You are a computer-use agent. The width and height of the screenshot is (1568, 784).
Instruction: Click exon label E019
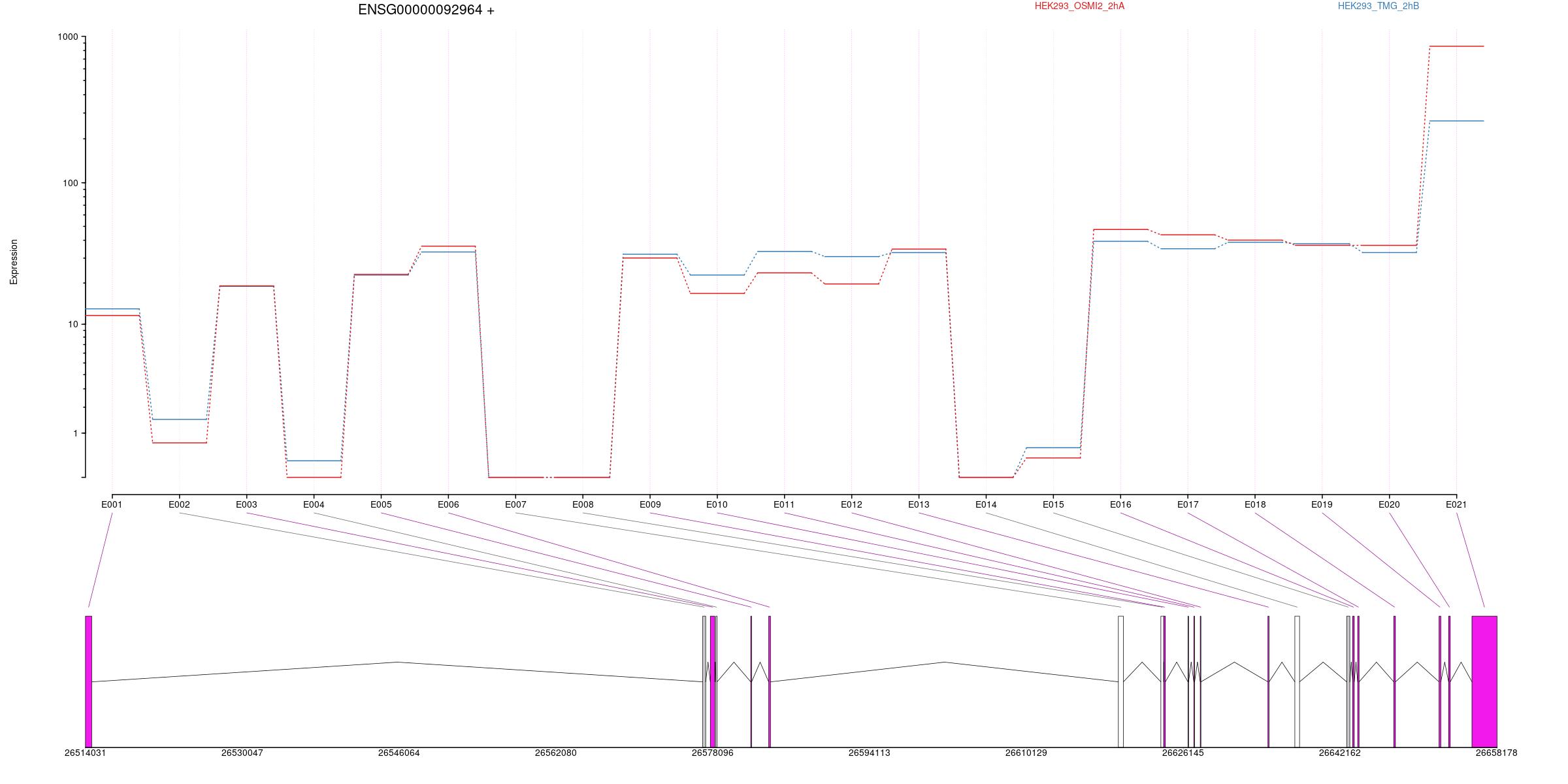pyautogui.click(x=1322, y=504)
